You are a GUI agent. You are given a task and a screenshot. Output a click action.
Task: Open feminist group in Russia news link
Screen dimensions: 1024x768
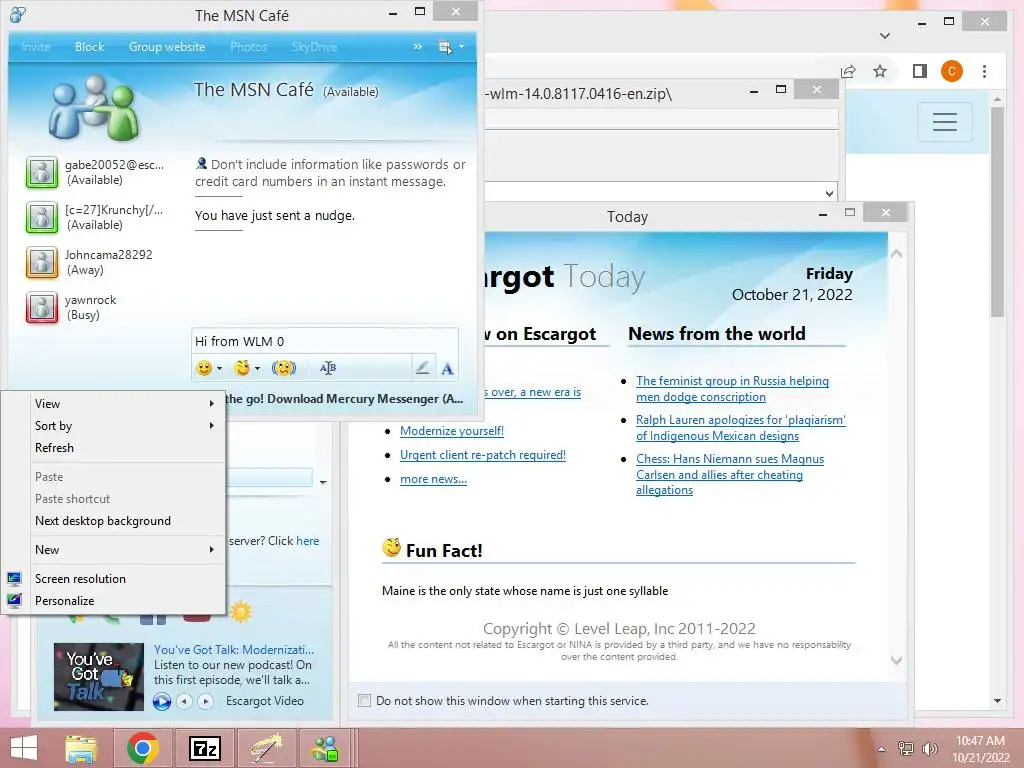tap(732, 389)
